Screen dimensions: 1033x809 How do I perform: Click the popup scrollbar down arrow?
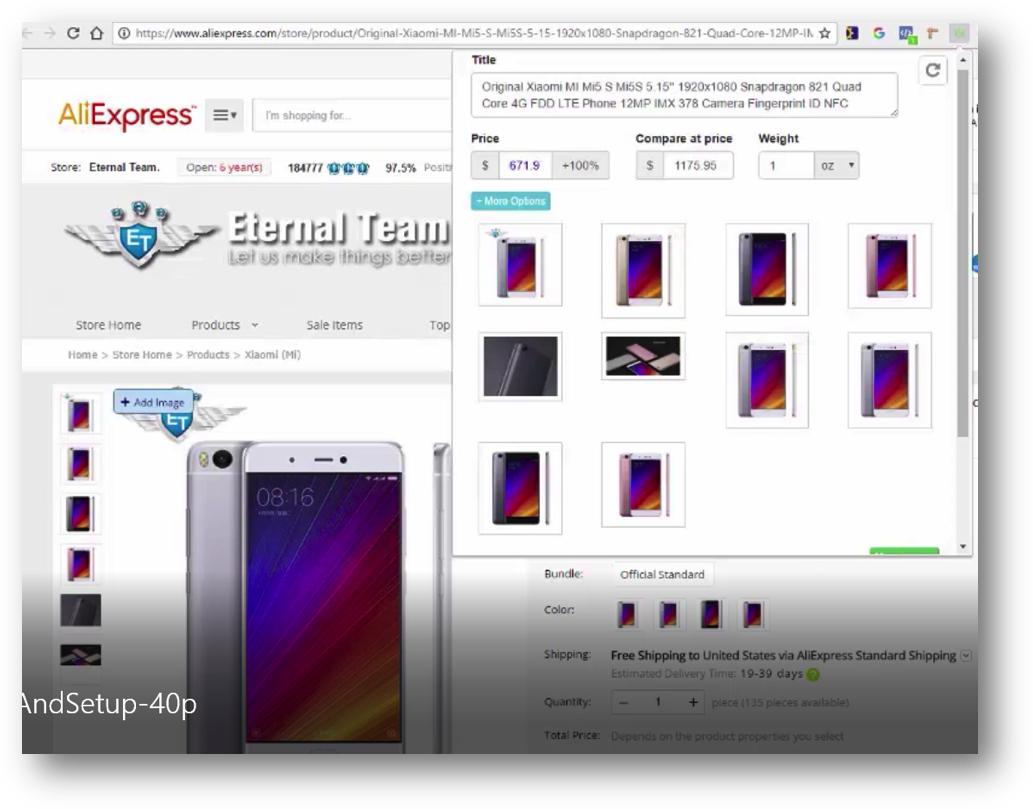(963, 546)
